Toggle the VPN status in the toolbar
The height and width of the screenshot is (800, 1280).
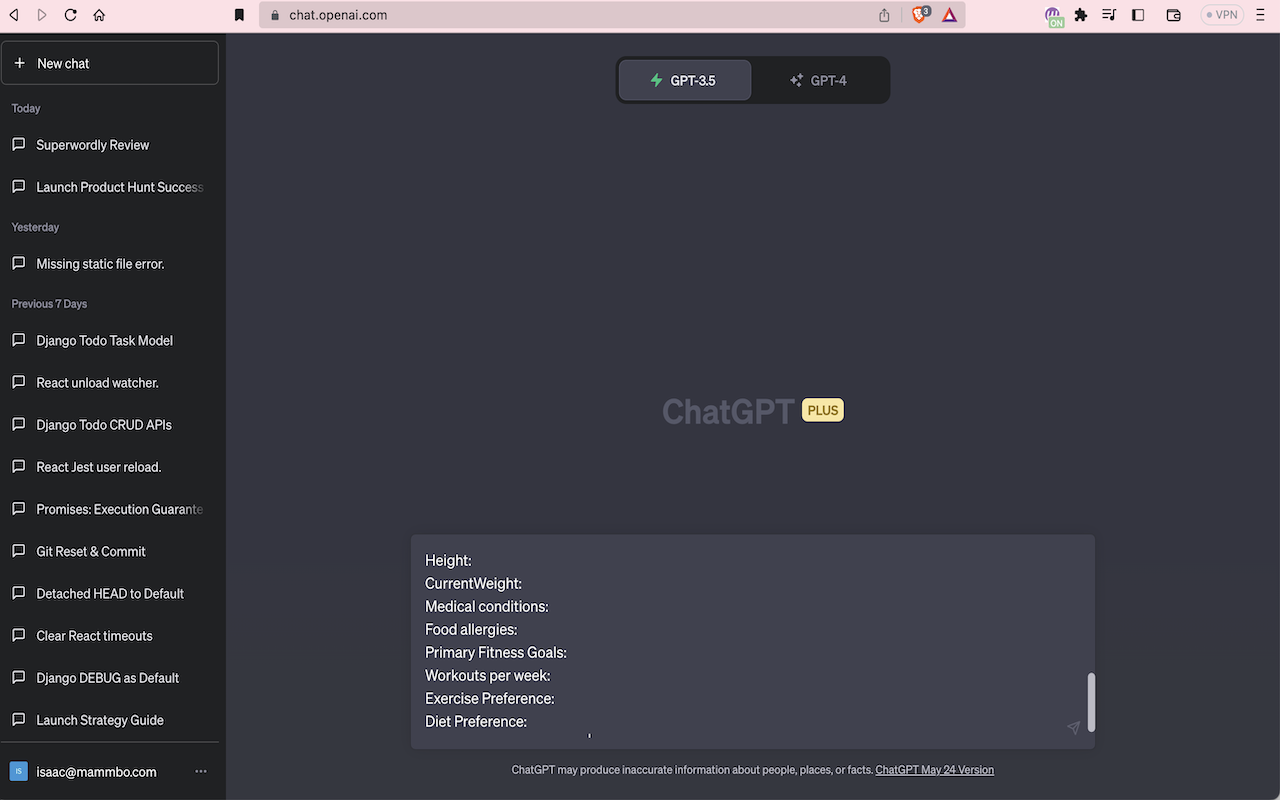1221,14
